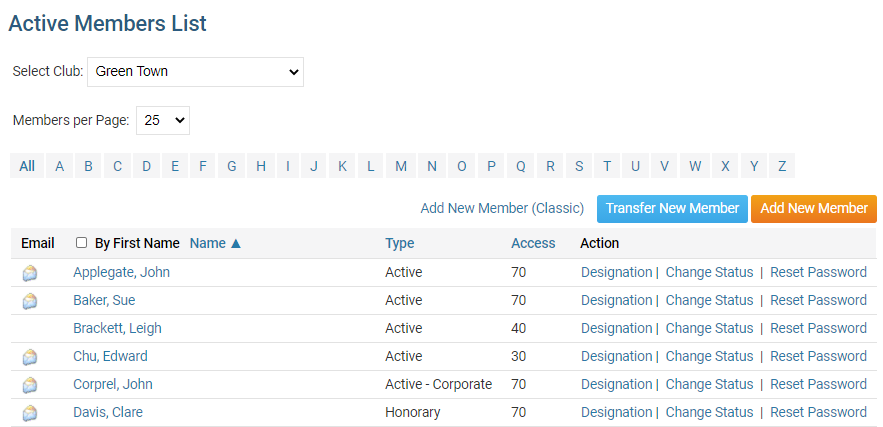This screenshot has width=883, height=427.
Task: Show All members in alphabet filter
Action: (x=27, y=166)
